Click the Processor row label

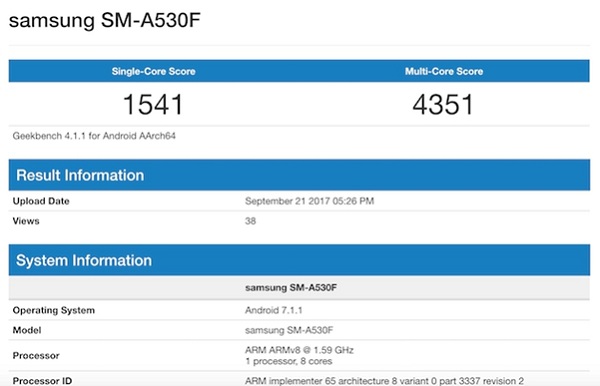36,355
